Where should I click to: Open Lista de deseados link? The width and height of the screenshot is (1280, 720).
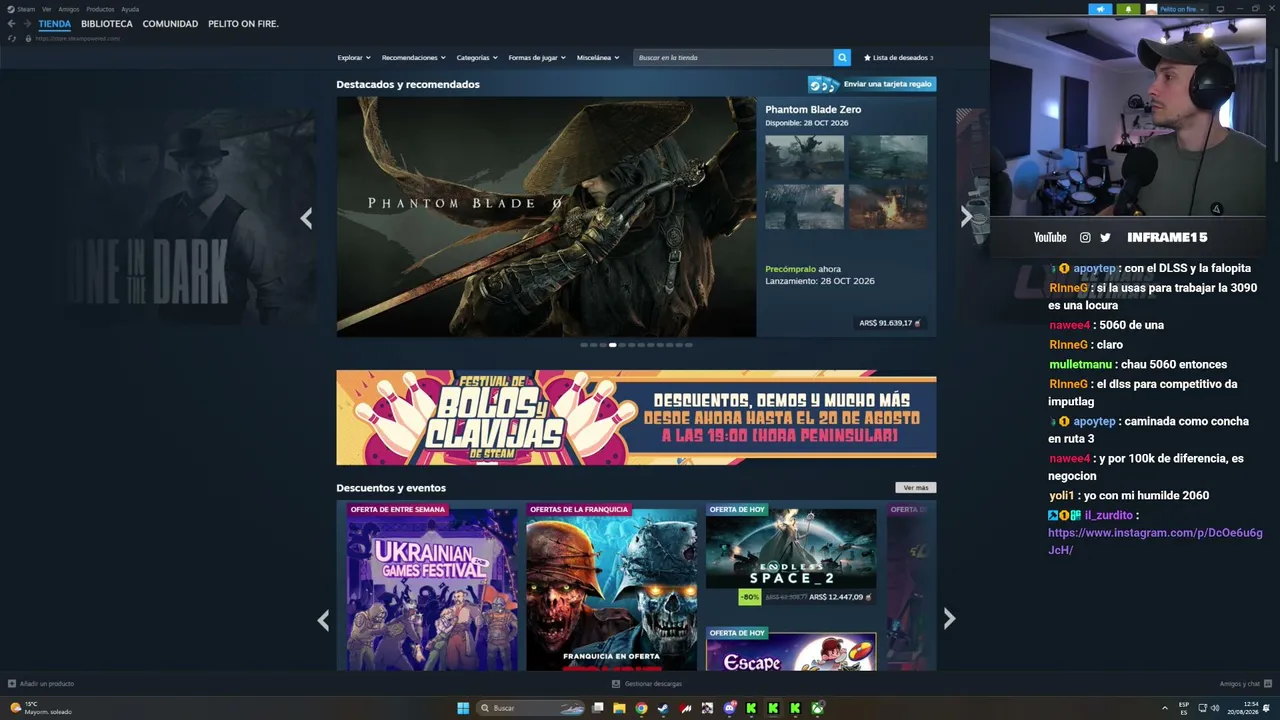(x=898, y=58)
